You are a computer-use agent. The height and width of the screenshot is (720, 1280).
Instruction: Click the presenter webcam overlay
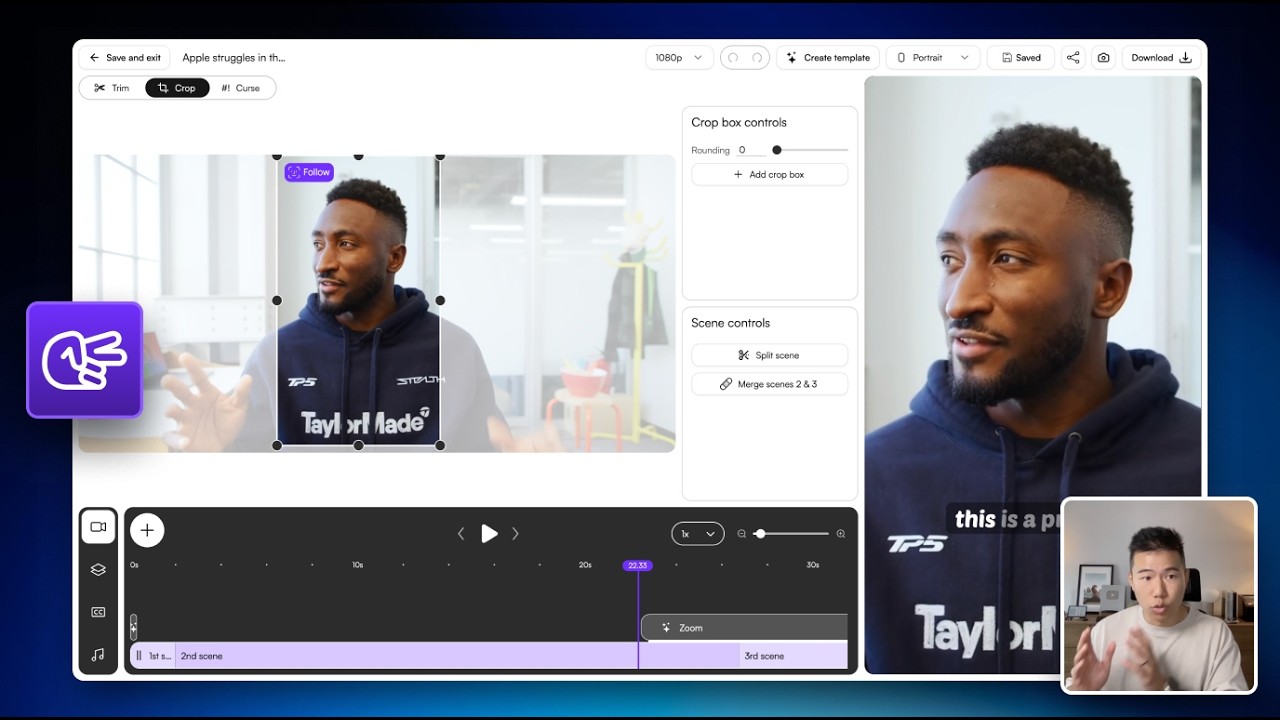click(x=1159, y=595)
